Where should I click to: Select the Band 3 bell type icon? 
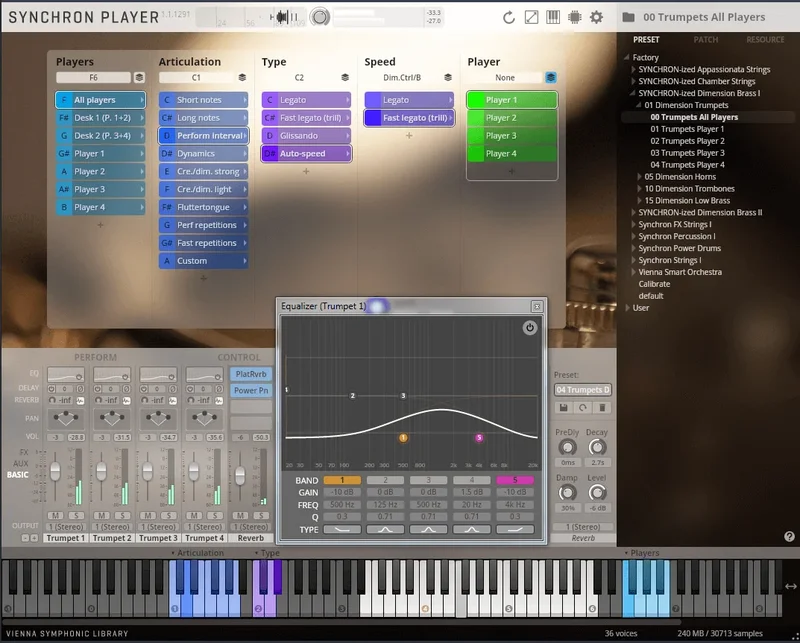(x=429, y=530)
